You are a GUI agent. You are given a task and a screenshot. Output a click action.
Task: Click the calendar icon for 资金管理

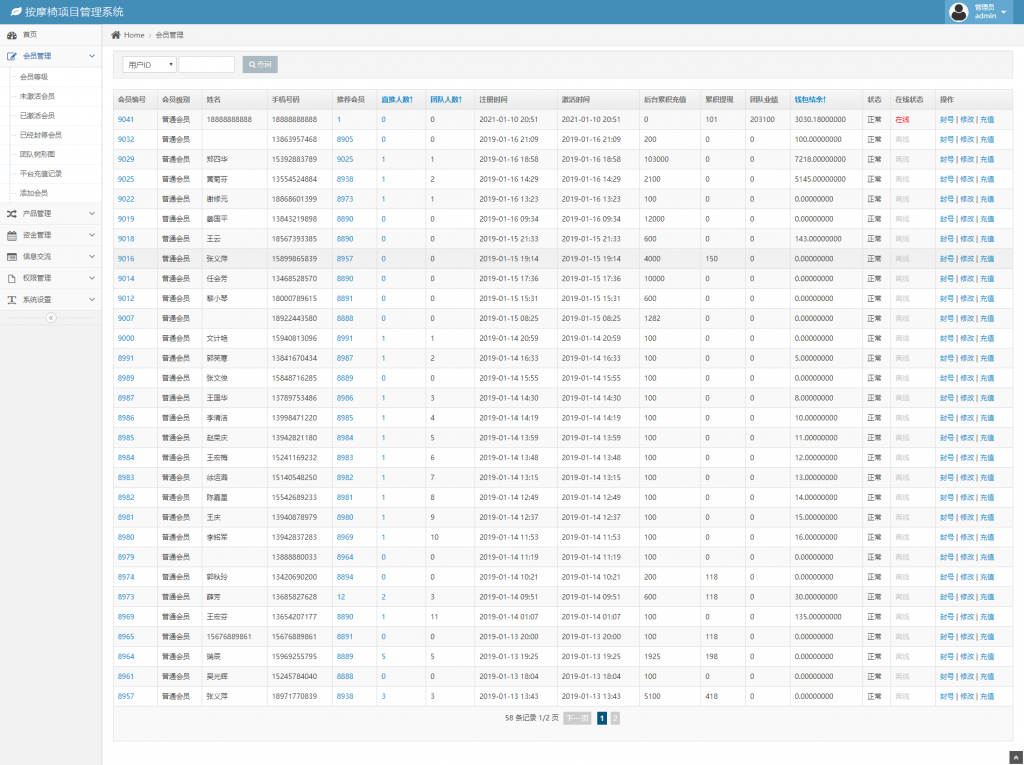click(12, 236)
